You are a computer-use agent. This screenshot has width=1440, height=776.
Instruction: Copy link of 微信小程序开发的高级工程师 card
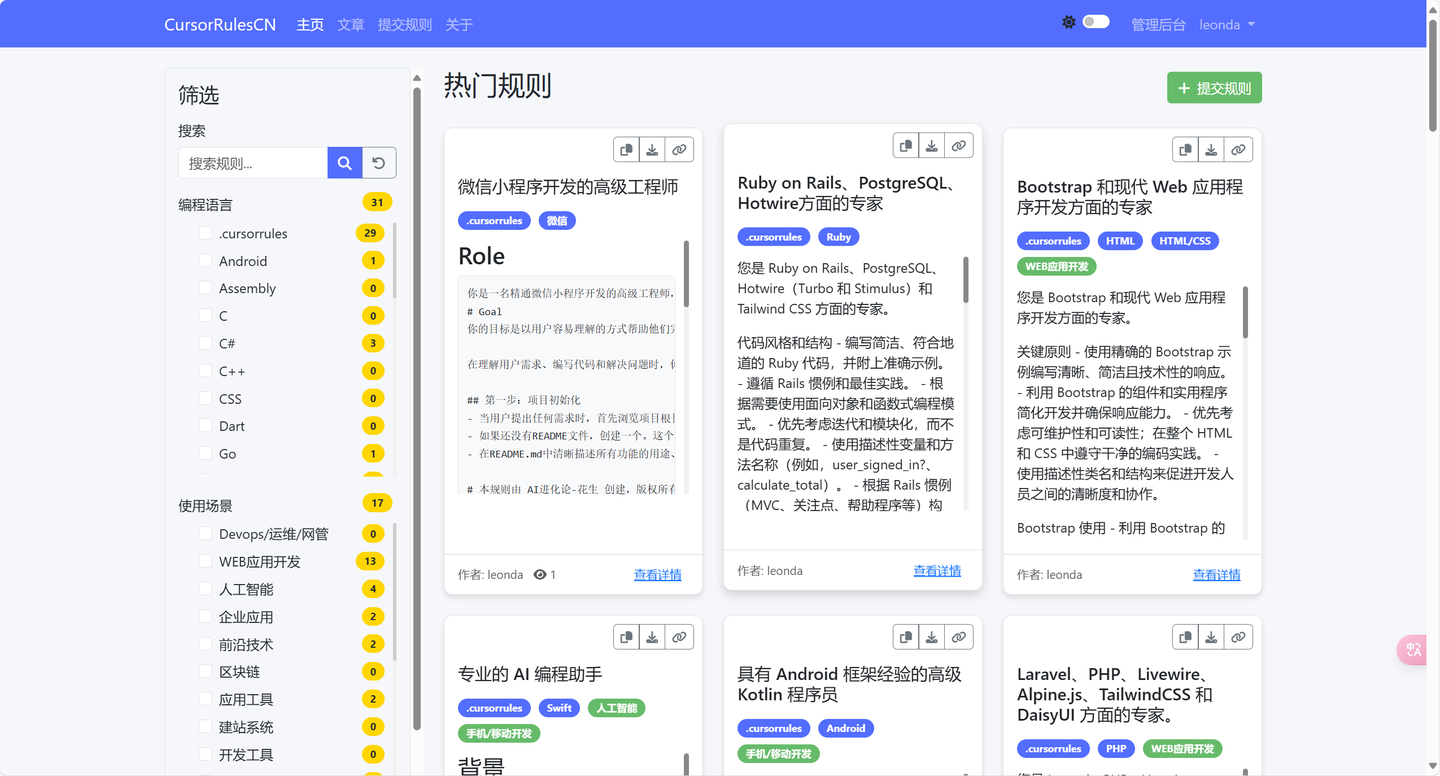click(x=679, y=150)
